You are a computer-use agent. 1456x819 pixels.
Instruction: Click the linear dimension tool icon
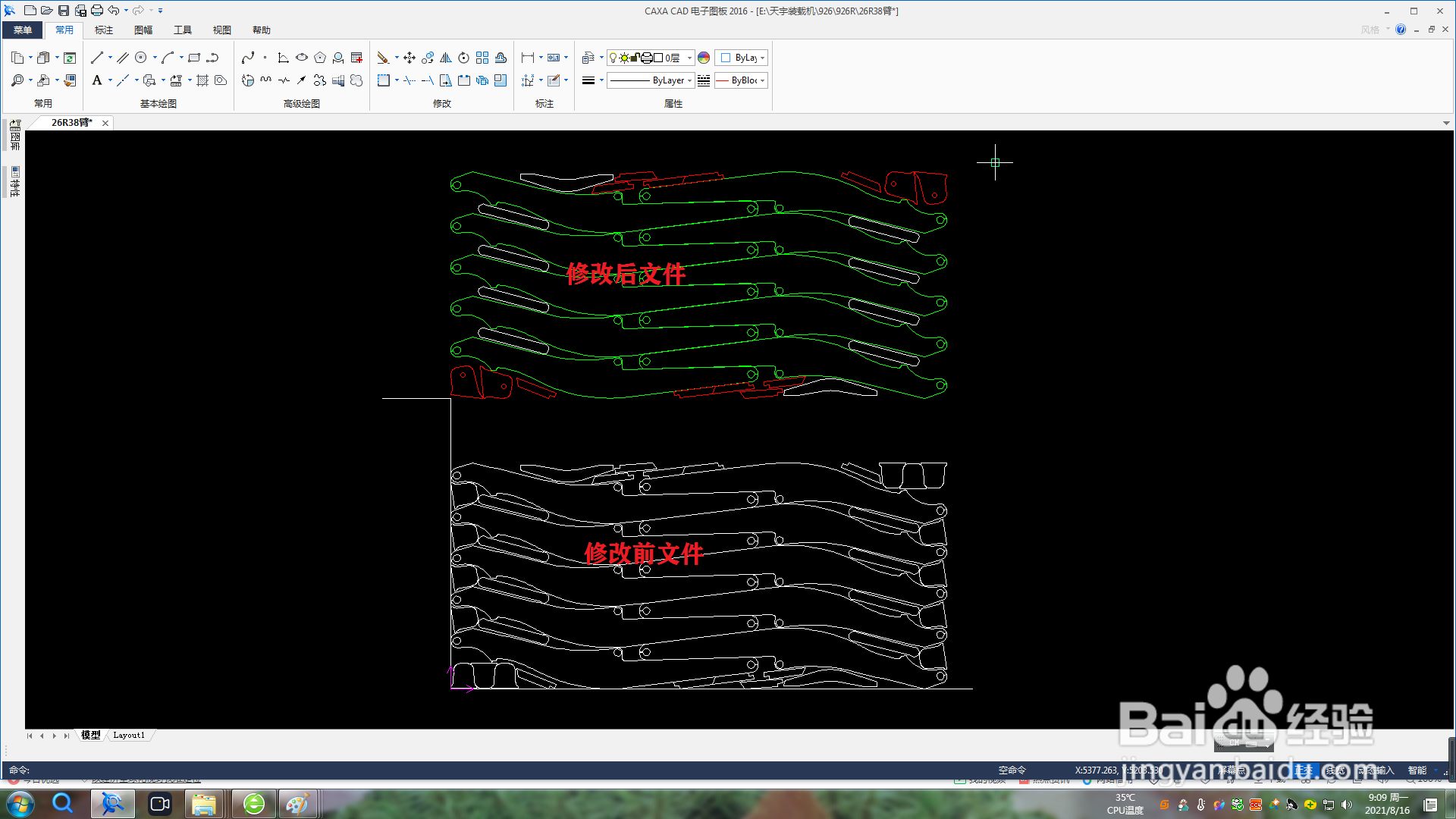tap(528, 58)
